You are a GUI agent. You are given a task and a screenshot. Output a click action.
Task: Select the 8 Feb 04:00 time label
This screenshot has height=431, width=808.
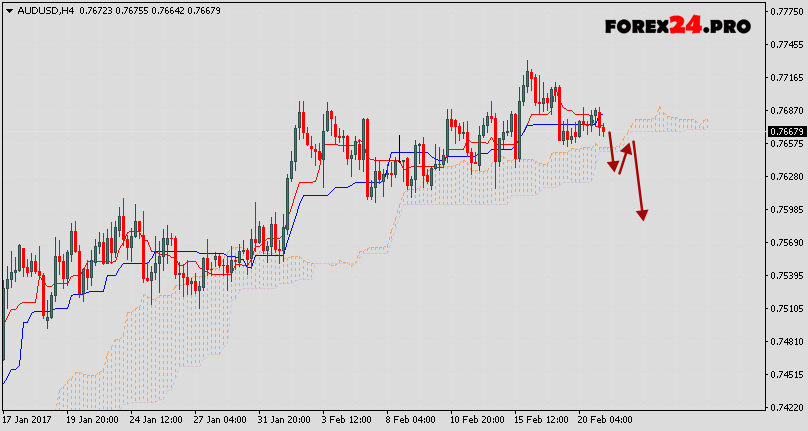(x=411, y=420)
